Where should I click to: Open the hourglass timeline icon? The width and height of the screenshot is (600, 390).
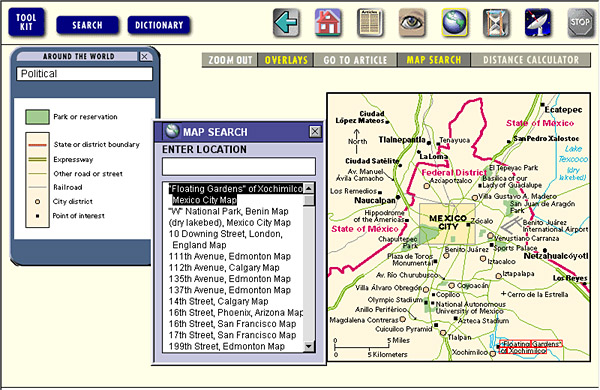click(496, 23)
